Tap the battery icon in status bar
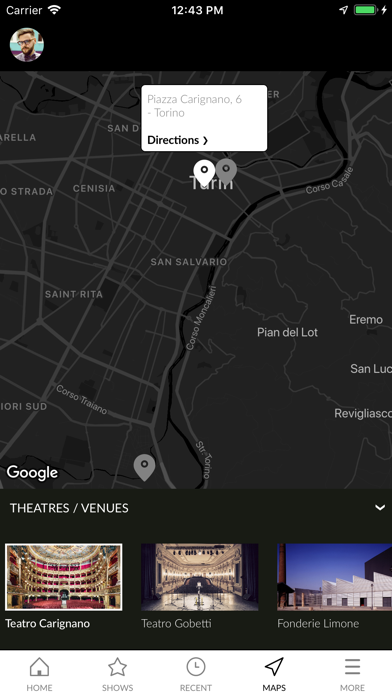The width and height of the screenshot is (392, 696). (365, 10)
